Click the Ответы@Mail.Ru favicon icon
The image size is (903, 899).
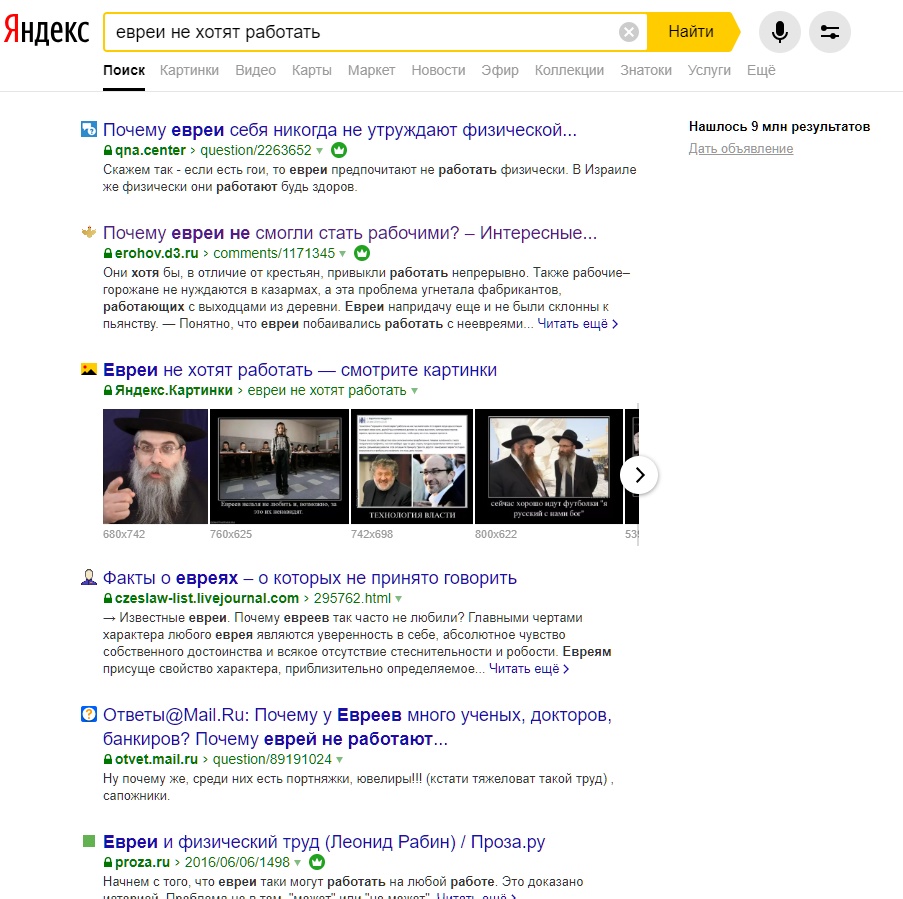(89, 714)
